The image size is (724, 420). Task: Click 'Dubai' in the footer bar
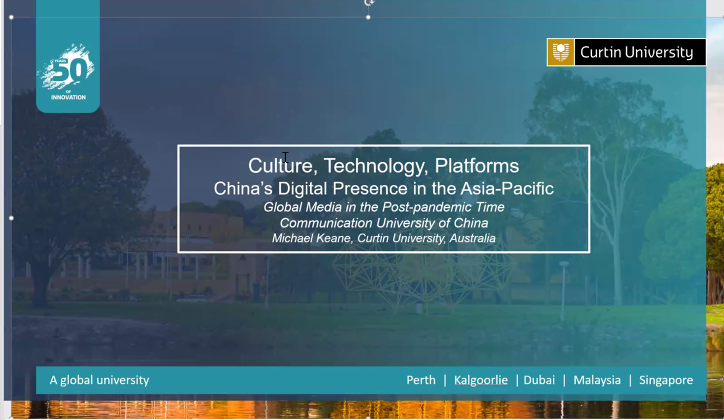coord(538,380)
